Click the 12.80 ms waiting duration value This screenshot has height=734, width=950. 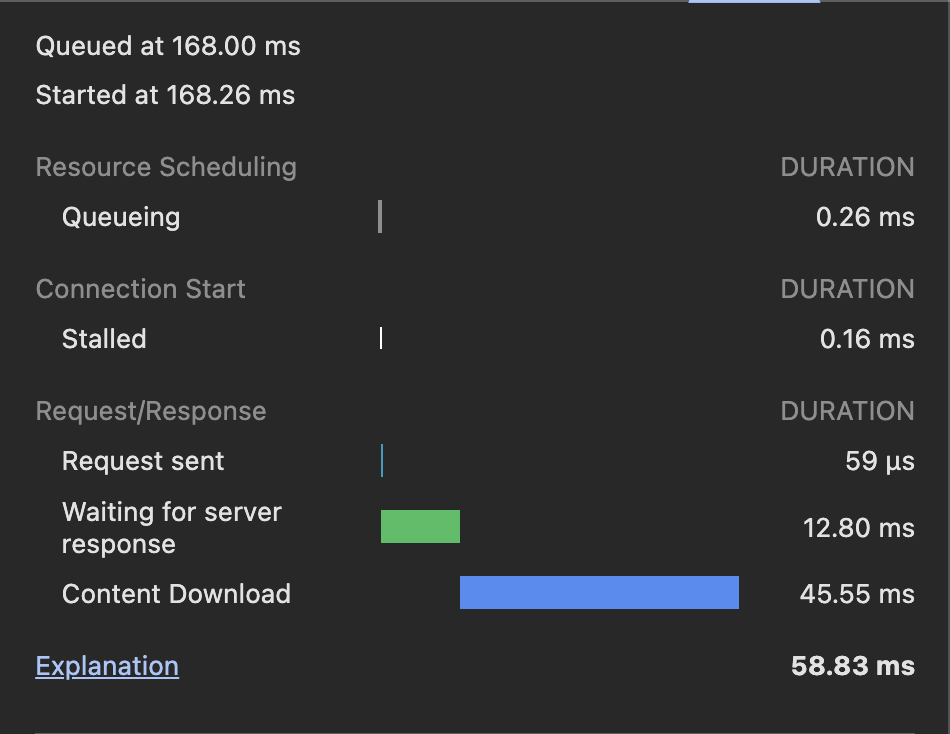pos(858,528)
